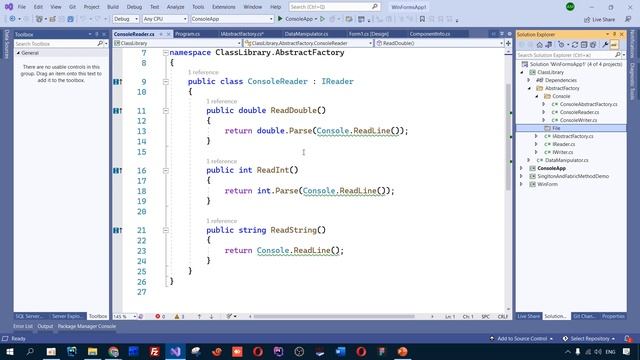640x360 pixels.
Task: Click the Pending Changes Filter clock icon
Action: coord(561,45)
